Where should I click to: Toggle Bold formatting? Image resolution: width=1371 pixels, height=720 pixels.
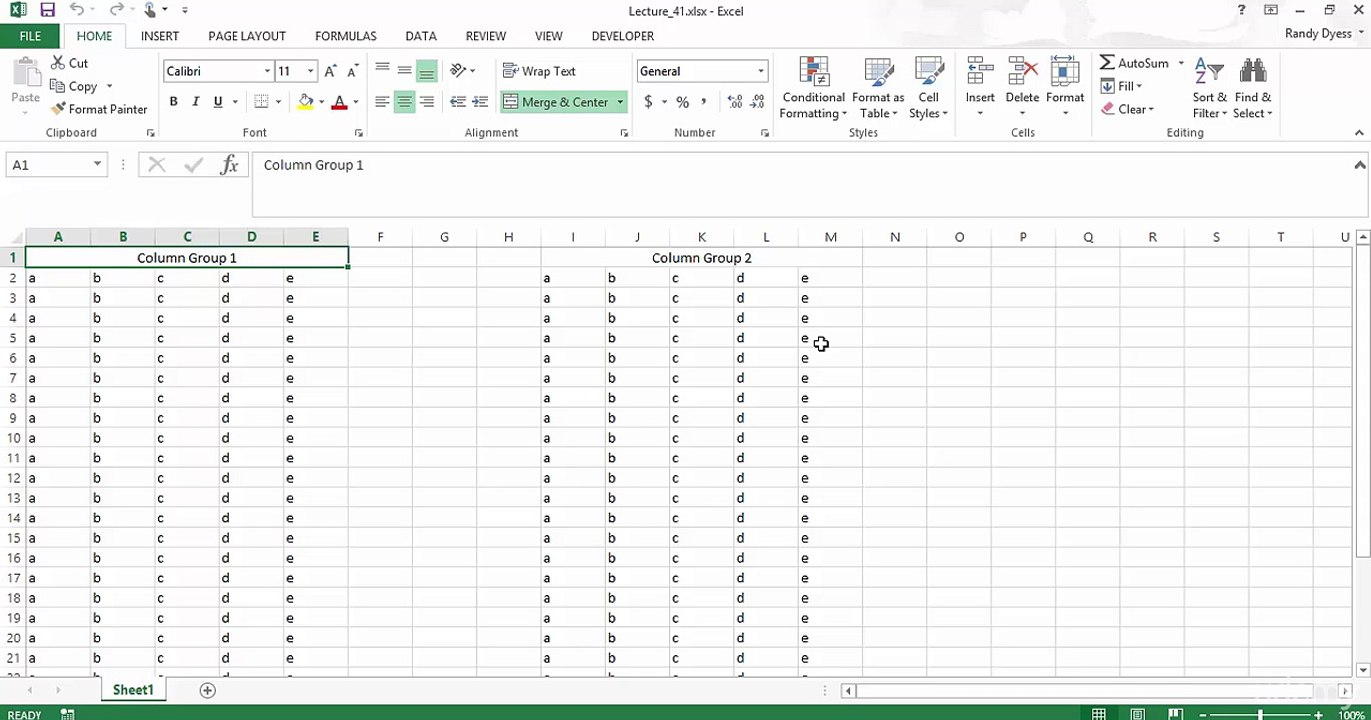pos(173,102)
